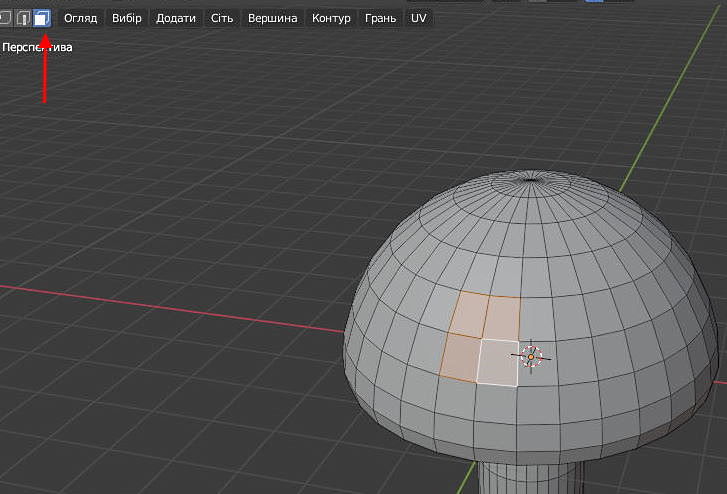Switch to face select mode icon

[x=42, y=18]
